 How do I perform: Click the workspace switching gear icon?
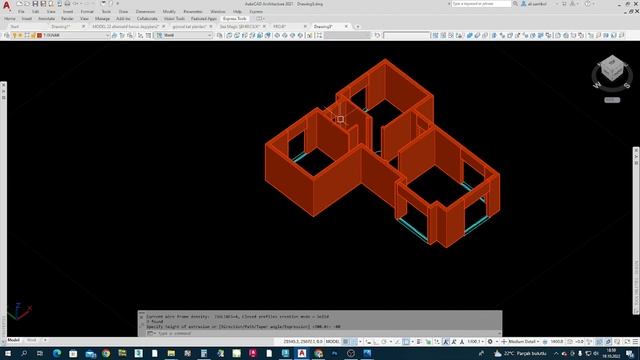tap(490, 342)
